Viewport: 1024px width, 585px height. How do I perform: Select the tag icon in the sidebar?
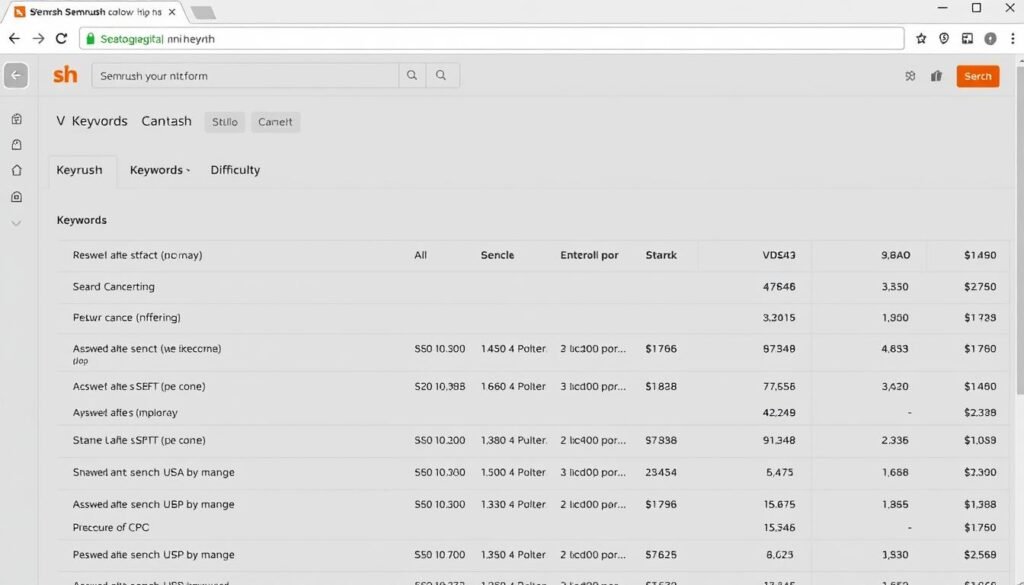click(16, 143)
